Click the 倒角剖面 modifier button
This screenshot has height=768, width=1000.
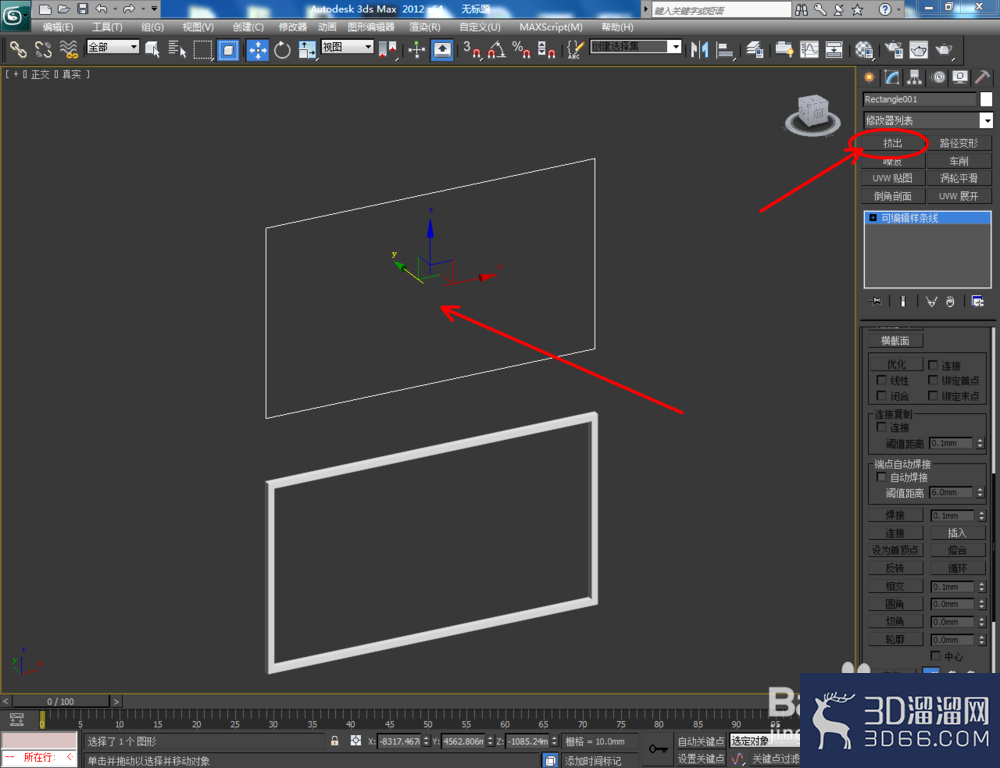[x=892, y=196]
